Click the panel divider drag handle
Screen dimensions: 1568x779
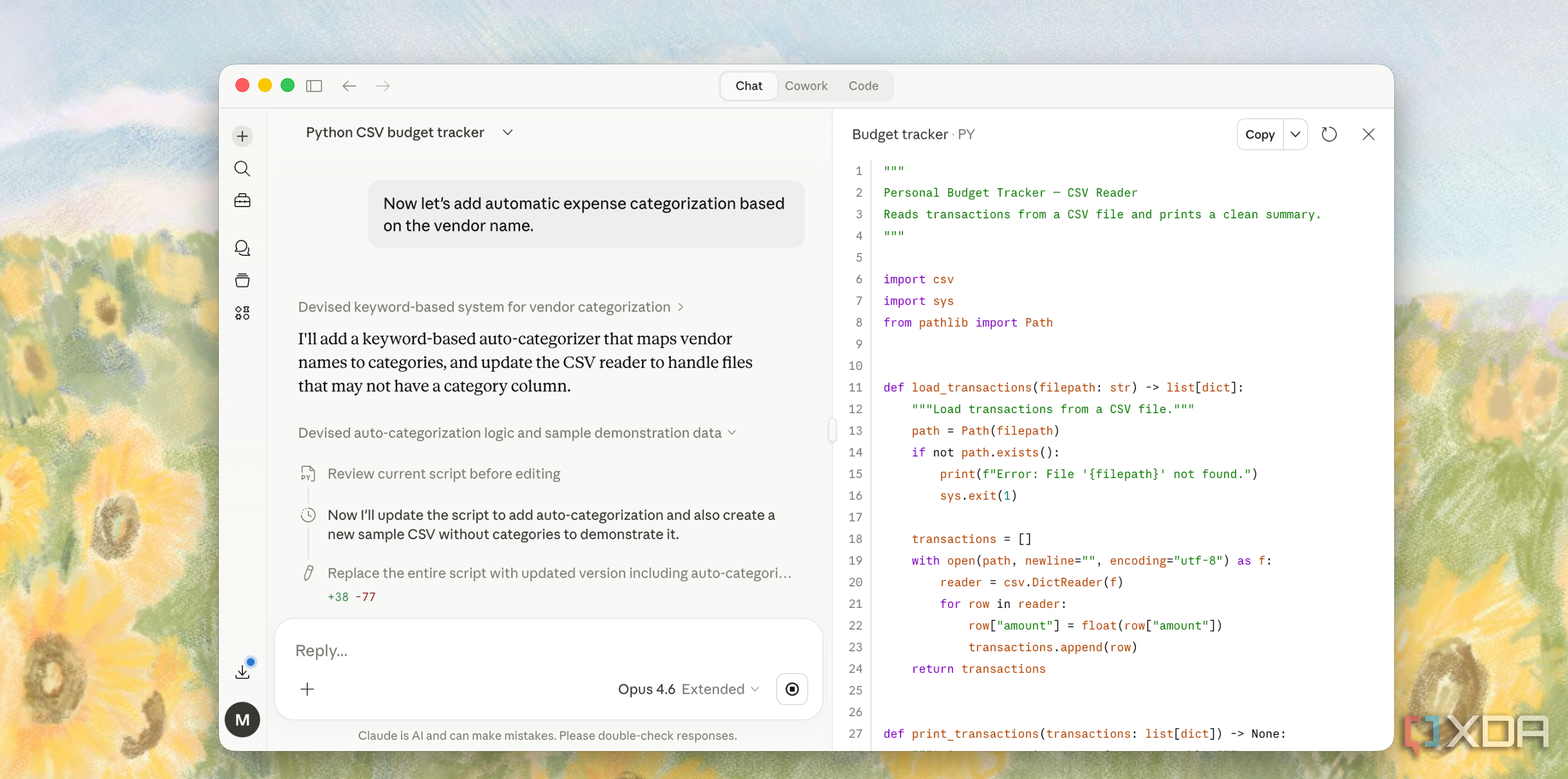832,430
